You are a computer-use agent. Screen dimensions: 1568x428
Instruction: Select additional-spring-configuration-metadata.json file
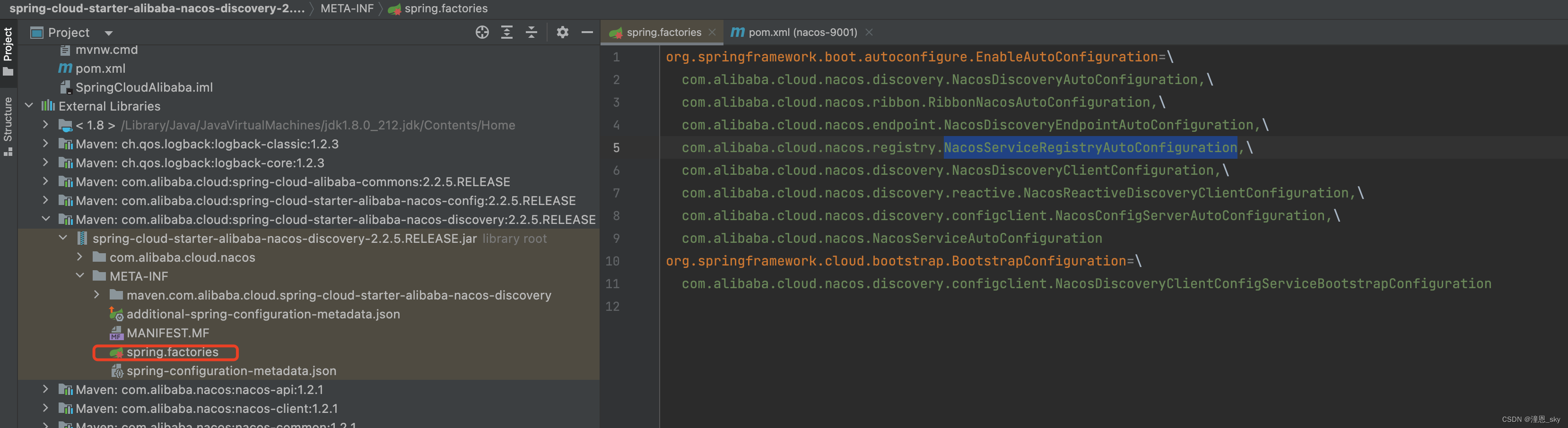point(263,314)
